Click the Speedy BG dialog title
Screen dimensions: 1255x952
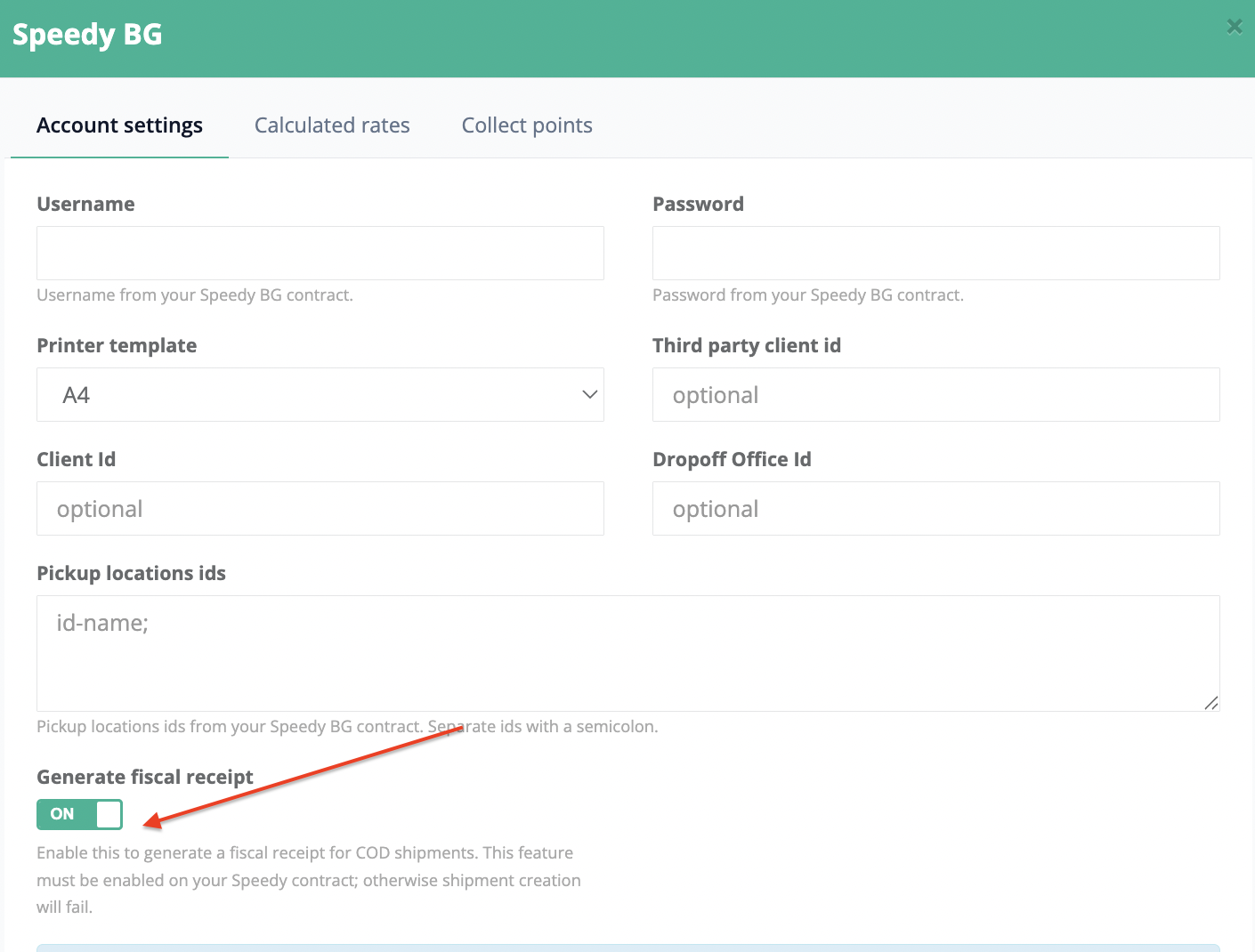point(87,35)
